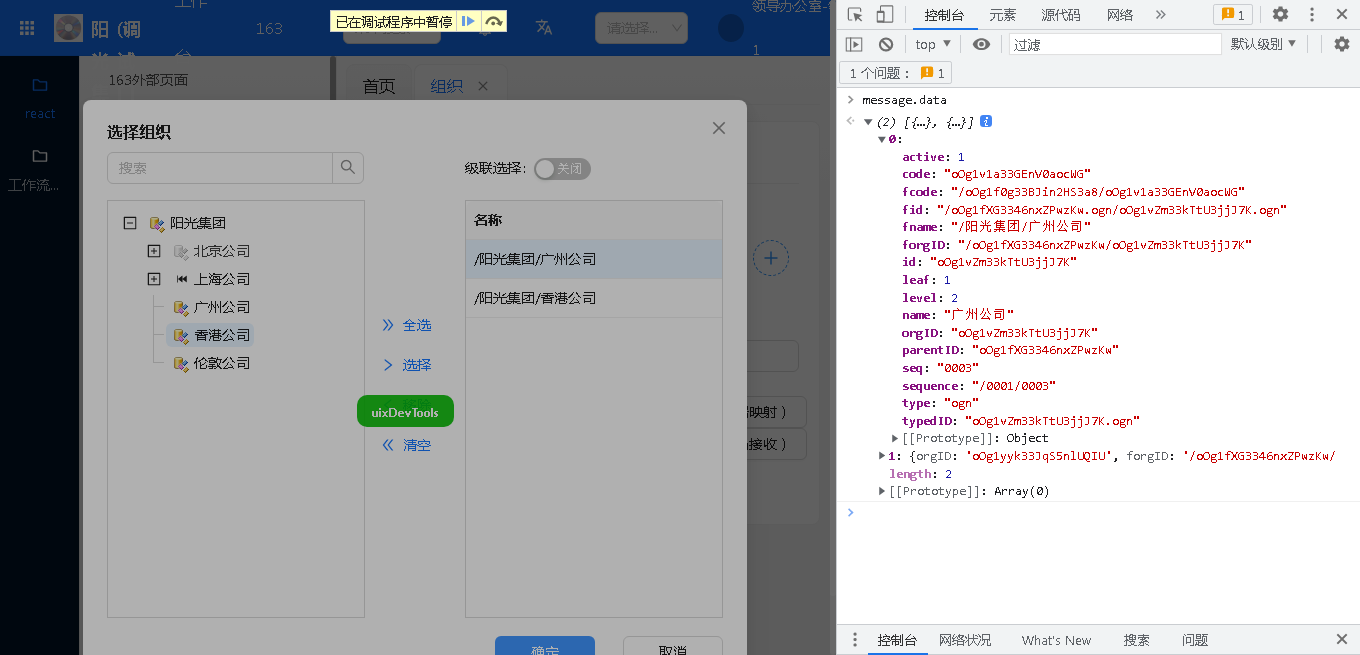1360x655 pixels.
Task: Click the console sidebar show icon
Action: click(854, 44)
